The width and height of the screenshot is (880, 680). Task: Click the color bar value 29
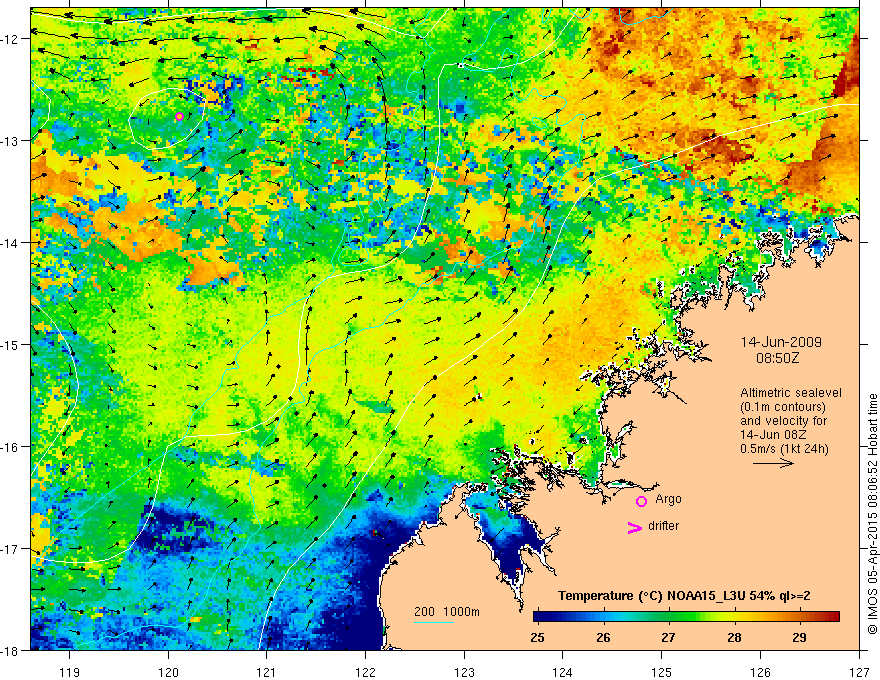[x=800, y=637]
